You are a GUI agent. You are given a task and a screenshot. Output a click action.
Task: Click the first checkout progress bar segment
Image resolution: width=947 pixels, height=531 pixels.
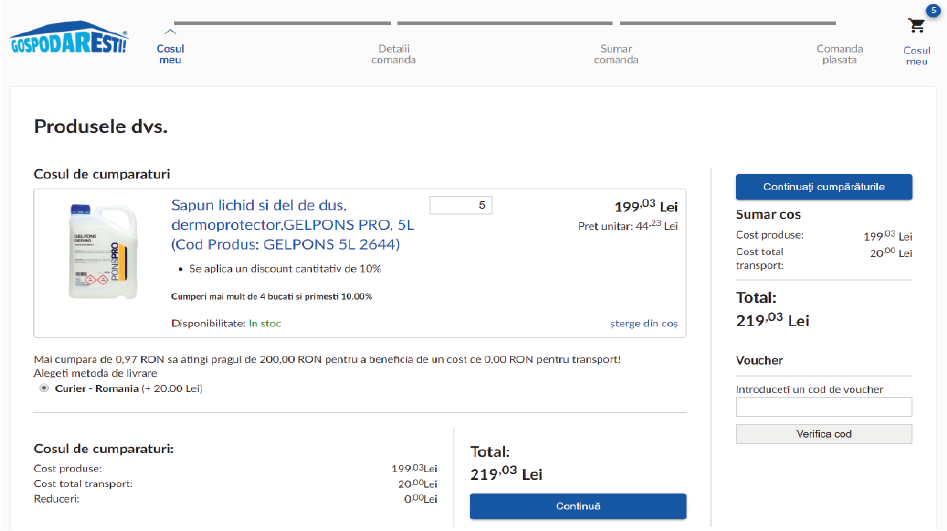pos(283,23)
